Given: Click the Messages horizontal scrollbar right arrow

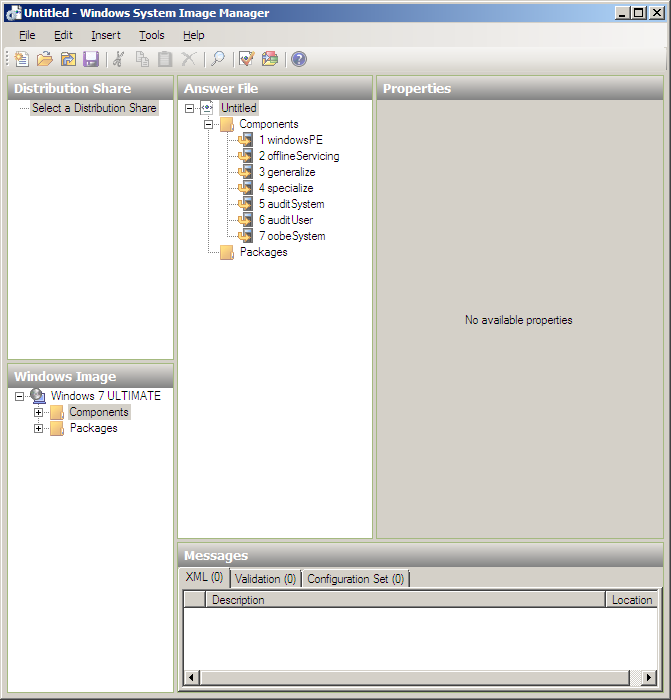Looking at the screenshot, I should pos(649,678).
